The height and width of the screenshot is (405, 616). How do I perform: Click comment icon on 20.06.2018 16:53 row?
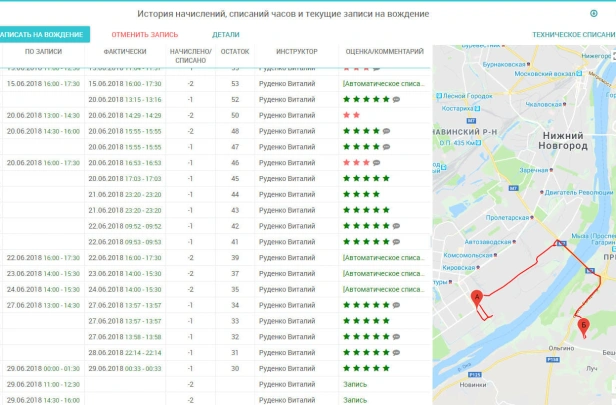376,162
